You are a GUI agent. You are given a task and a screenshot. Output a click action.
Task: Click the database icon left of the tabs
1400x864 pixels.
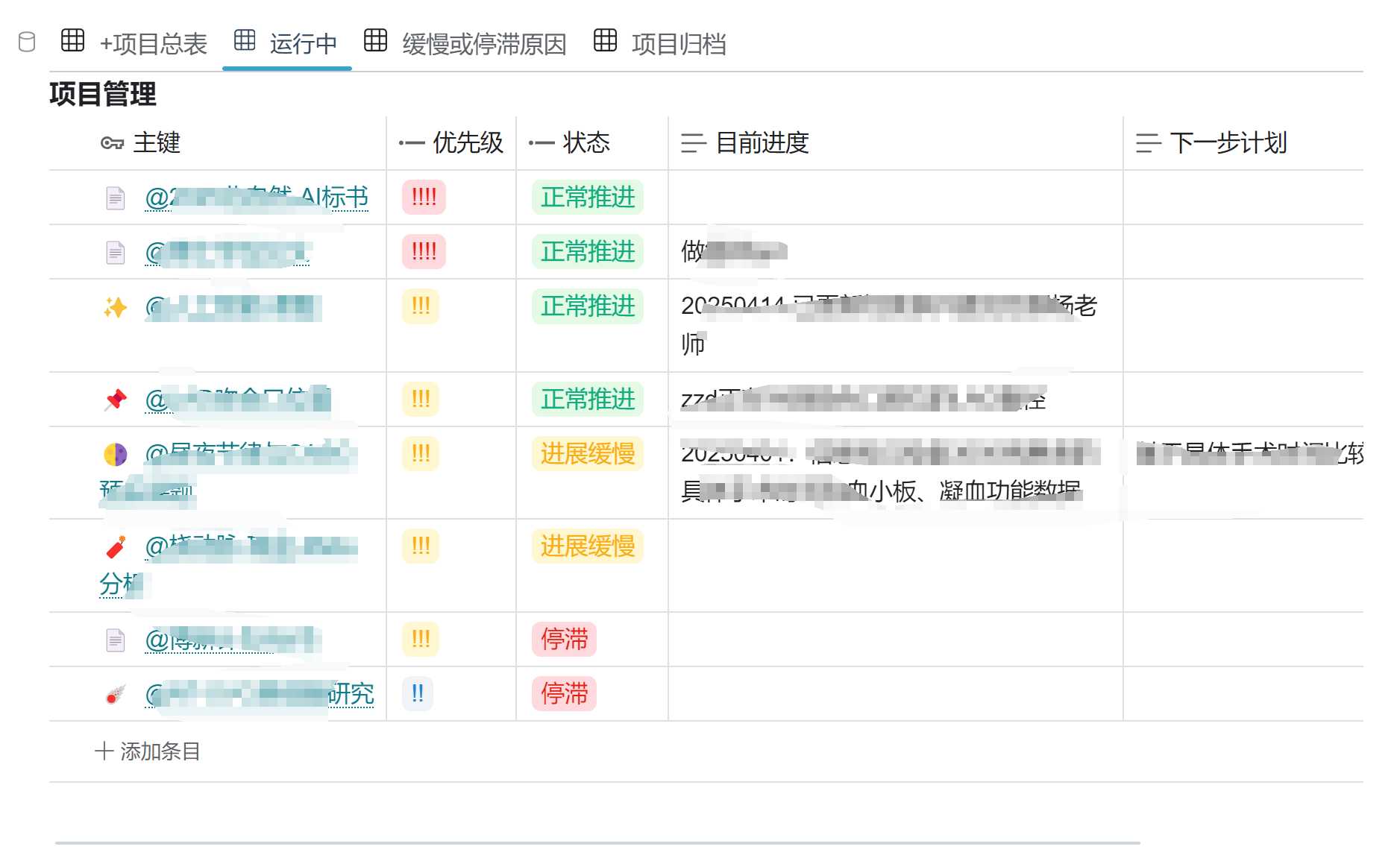(x=27, y=42)
